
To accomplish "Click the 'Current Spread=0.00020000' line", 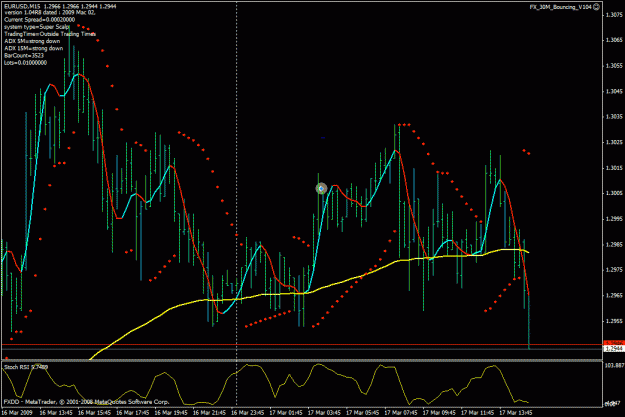I will coord(39,20).
